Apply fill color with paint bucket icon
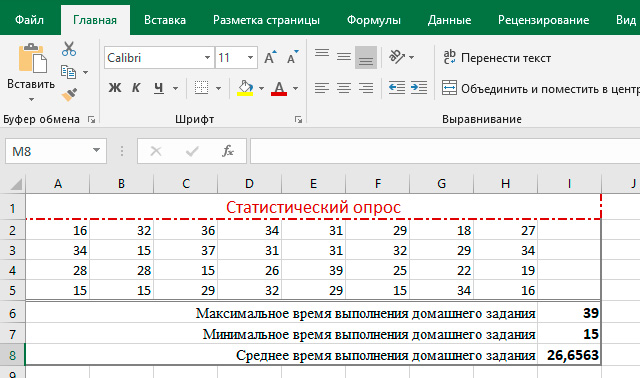Image resolution: width=640 pixels, height=378 pixels. (245, 88)
